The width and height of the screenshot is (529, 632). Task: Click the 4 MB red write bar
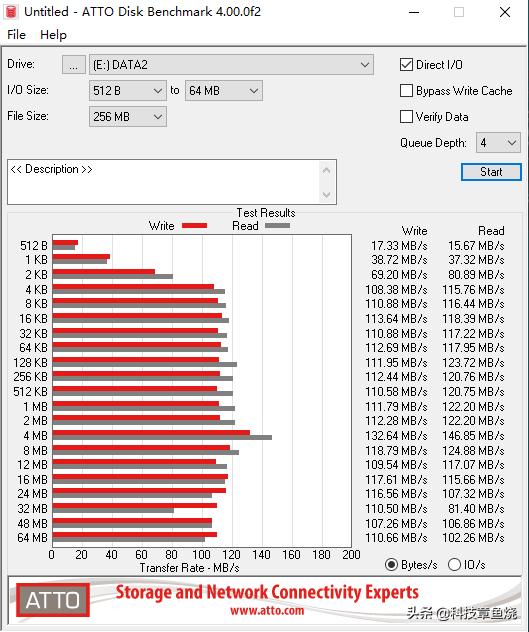[x=151, y=432]
